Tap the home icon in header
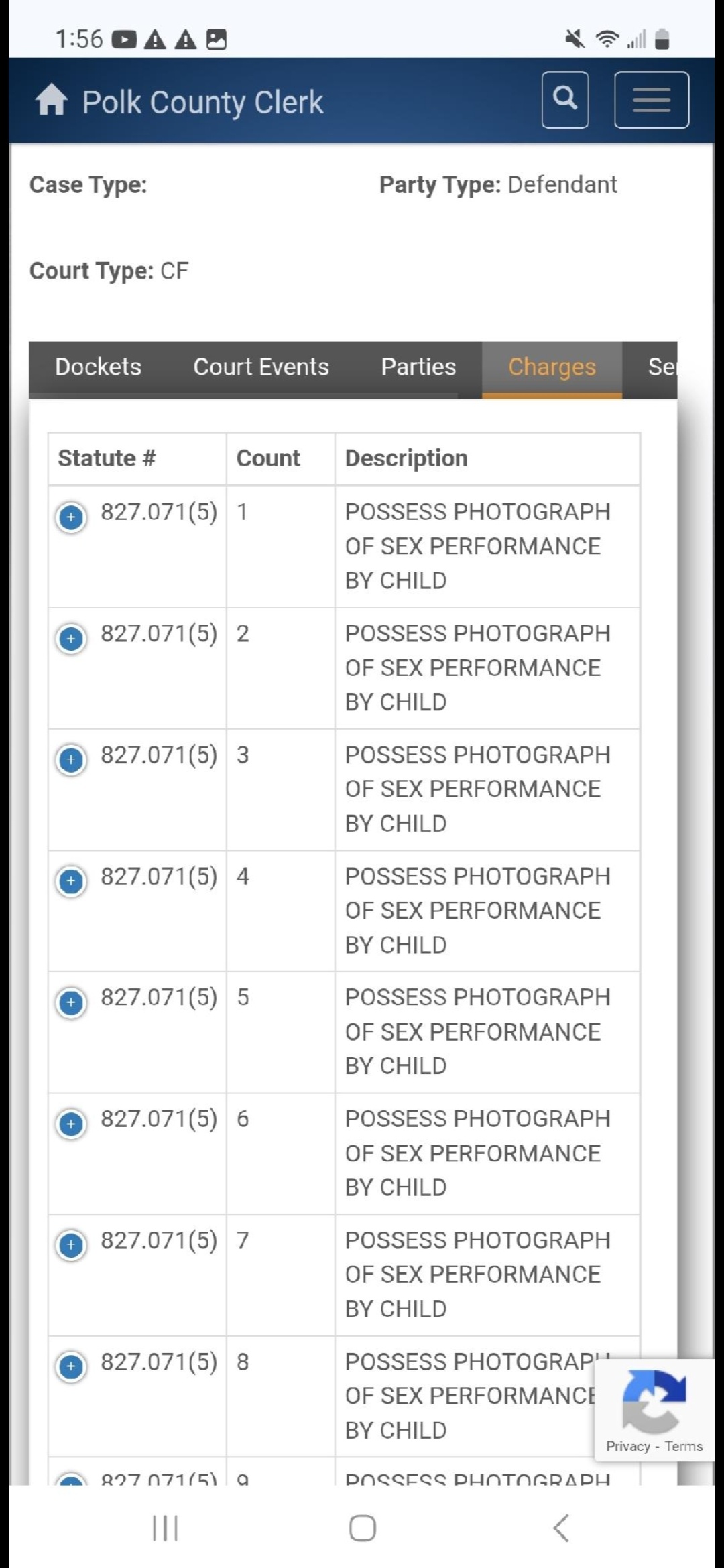Image resolution: width=724 pixels, height=1568 pixels. [x=51, y=101]
